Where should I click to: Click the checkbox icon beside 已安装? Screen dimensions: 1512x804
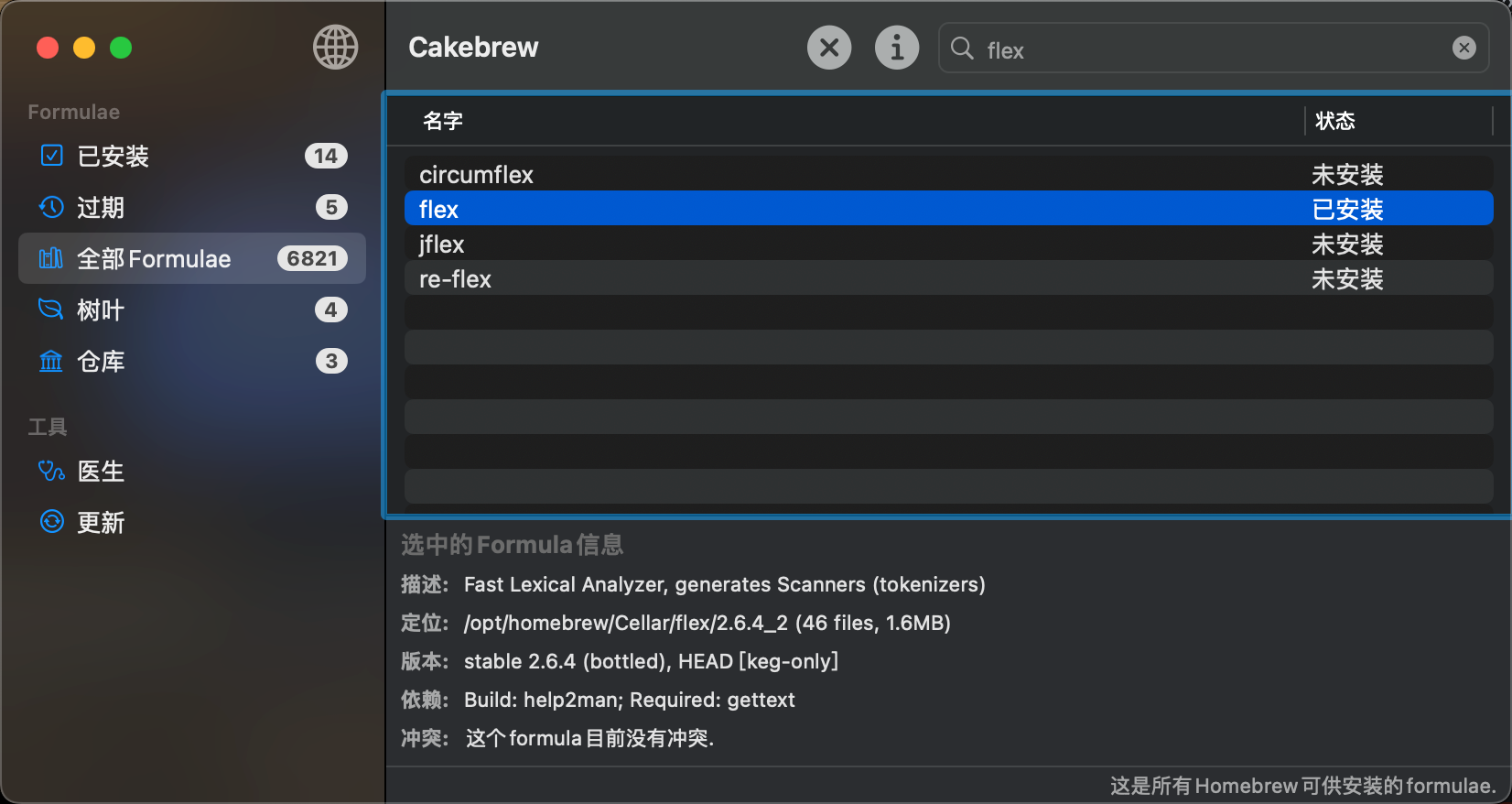coord(52,155)
